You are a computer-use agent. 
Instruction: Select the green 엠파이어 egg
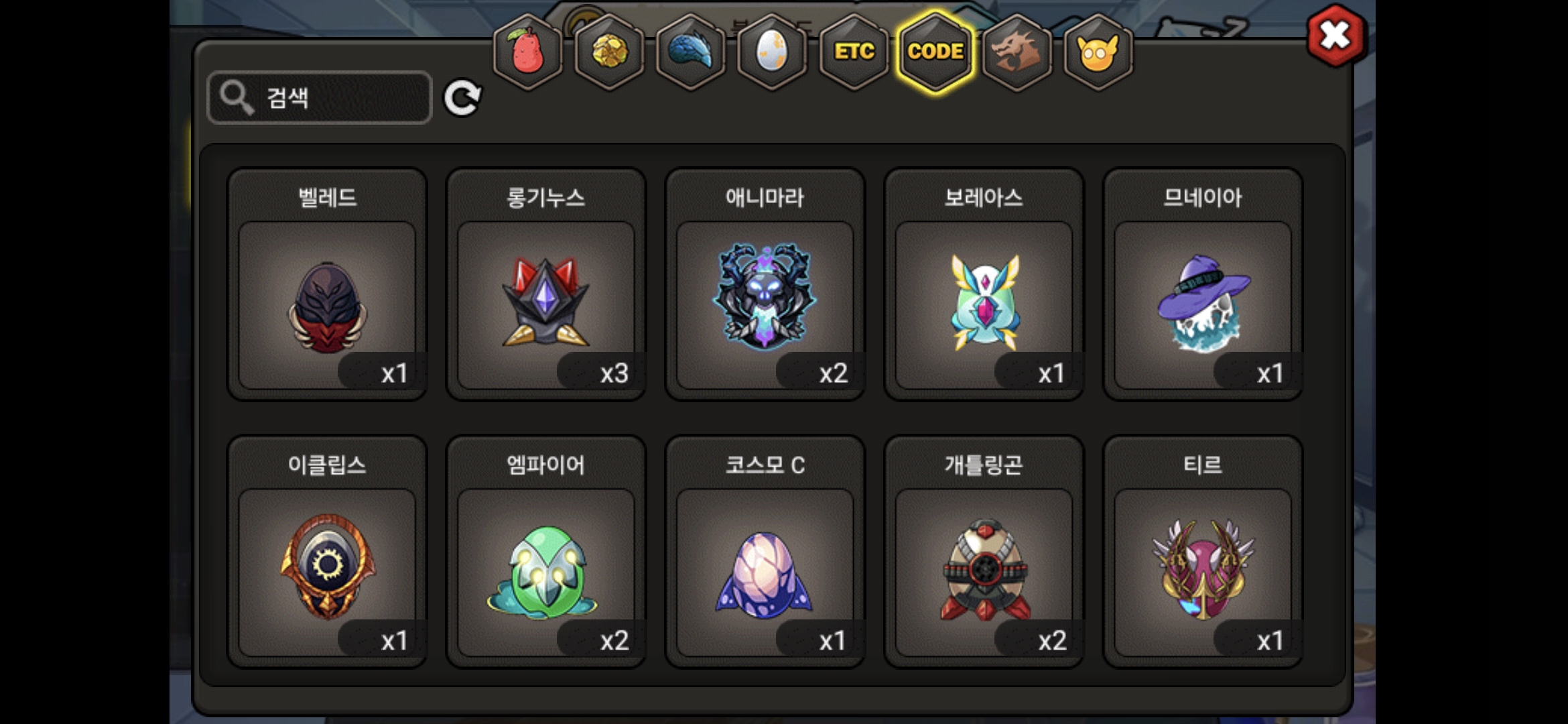click(546, 552)
